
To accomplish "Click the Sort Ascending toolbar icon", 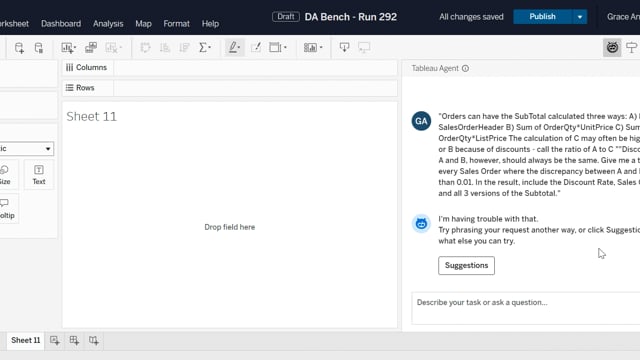I will point(165,48).
